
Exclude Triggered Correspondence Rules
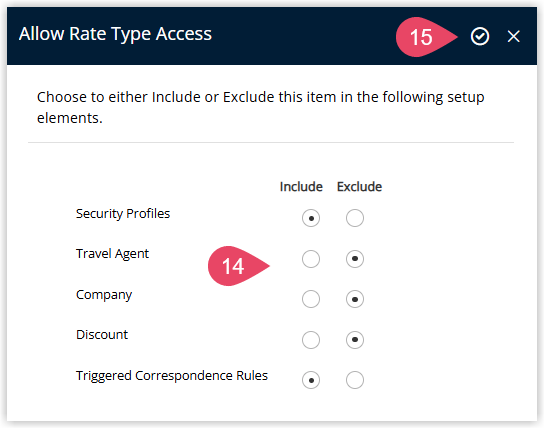tap(355, 380)
